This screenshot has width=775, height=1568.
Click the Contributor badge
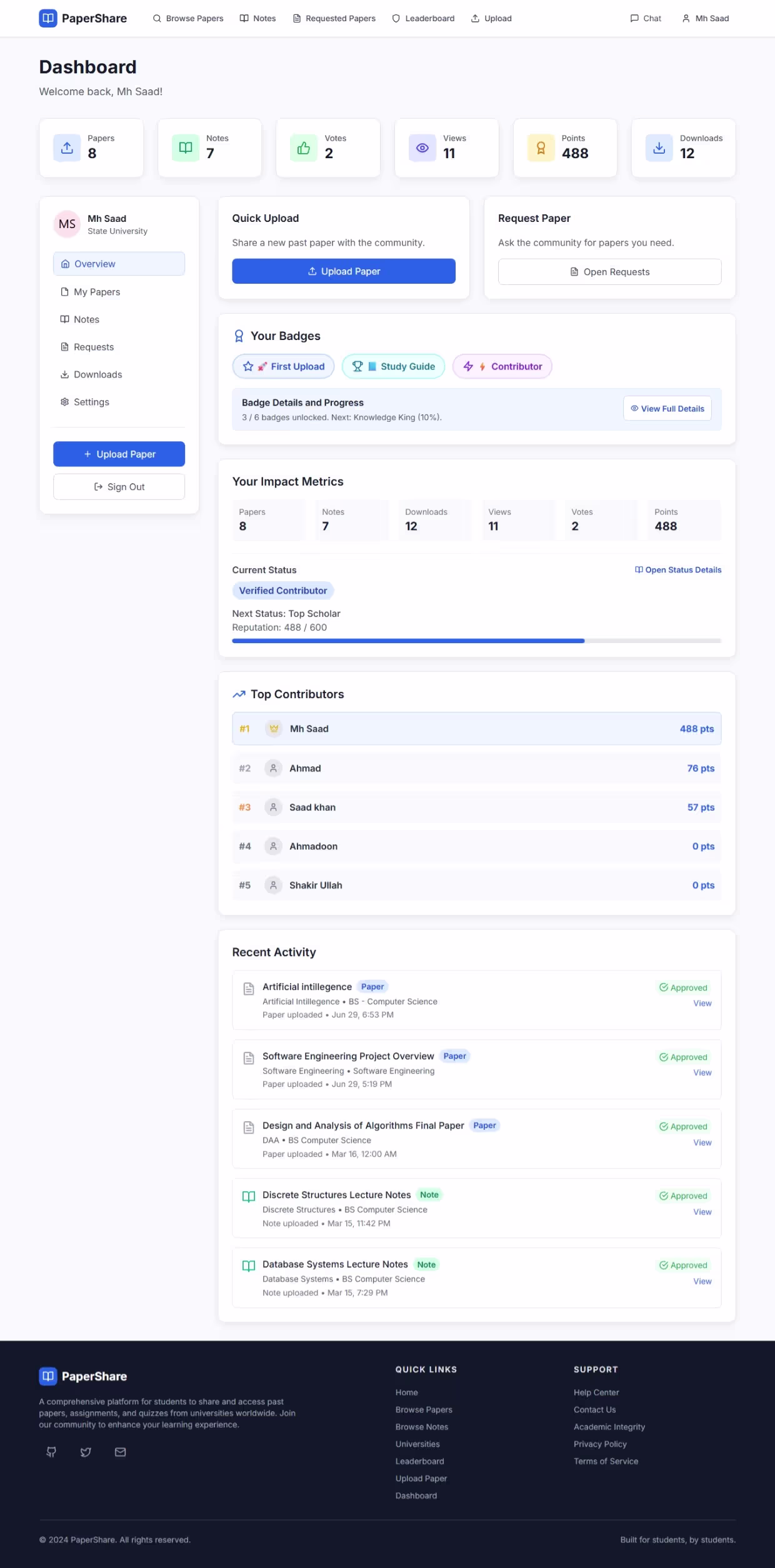502,366
